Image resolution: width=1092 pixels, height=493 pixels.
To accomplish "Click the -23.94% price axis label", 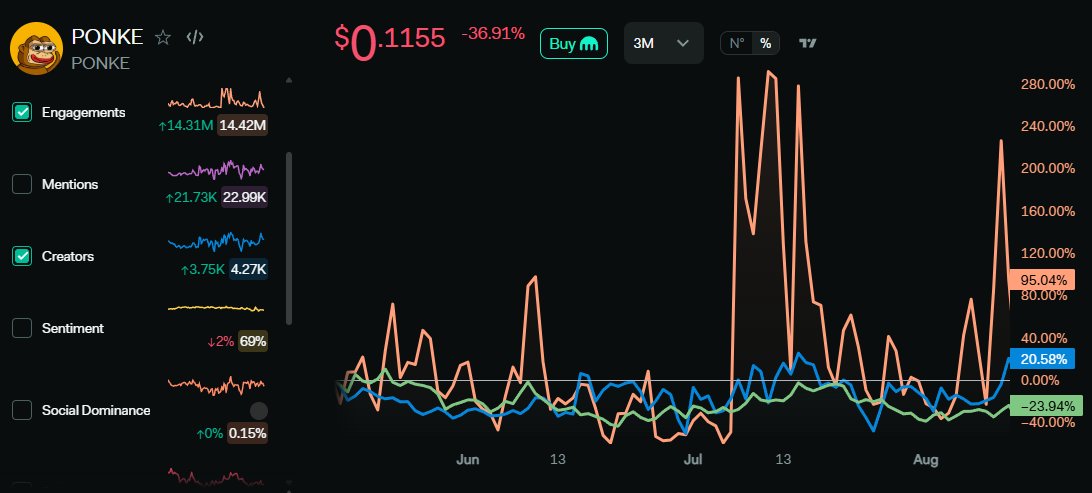I will 1047,406.
